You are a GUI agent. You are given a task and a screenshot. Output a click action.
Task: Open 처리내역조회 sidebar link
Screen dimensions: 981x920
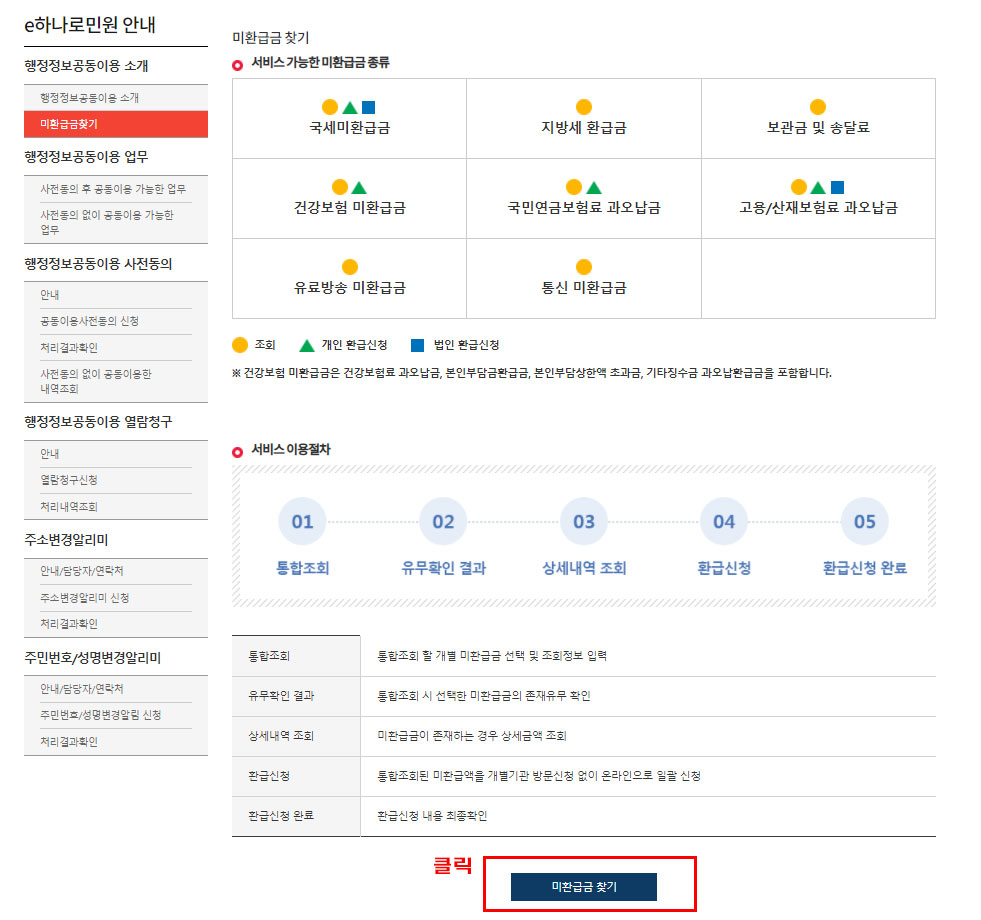69,507
